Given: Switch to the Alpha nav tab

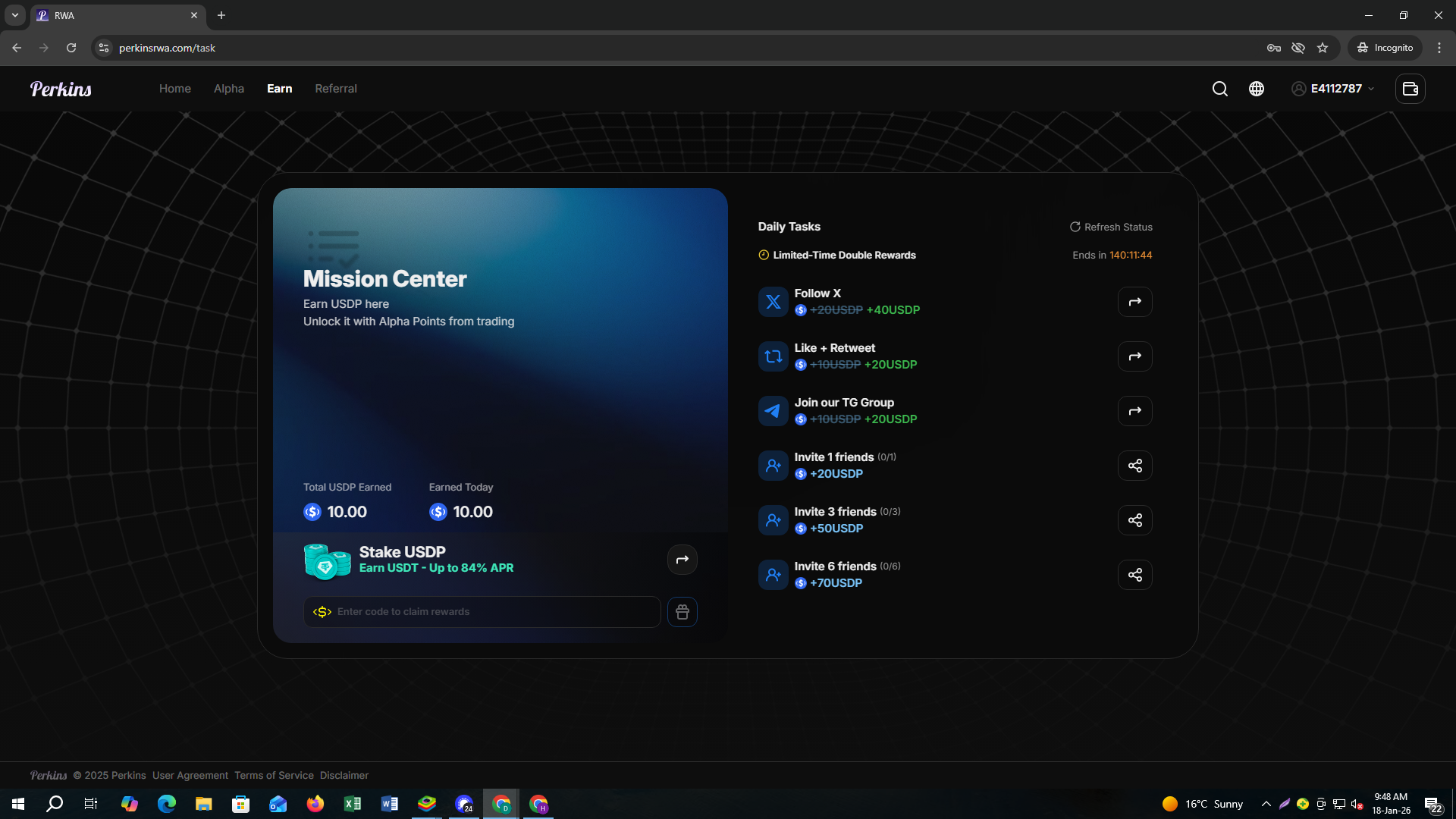Looking at the screenshot, I should click(x=228, y=89).
